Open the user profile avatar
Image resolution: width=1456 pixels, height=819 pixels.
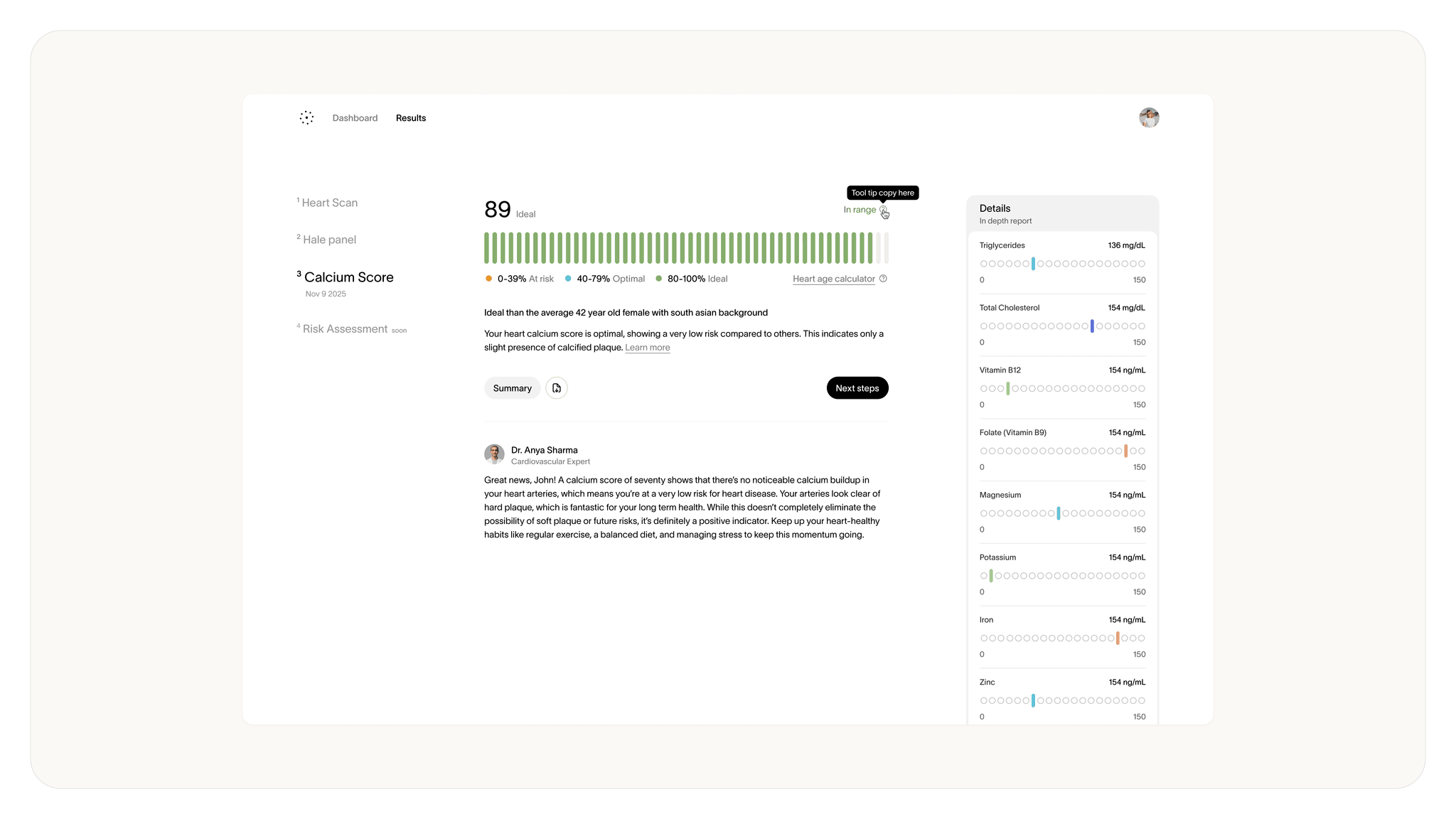pyautogui.click(x=1149, y=118)
